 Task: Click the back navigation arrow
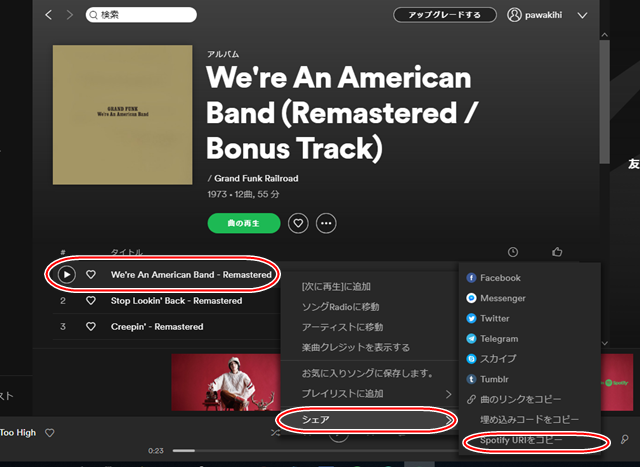(49, 15)
